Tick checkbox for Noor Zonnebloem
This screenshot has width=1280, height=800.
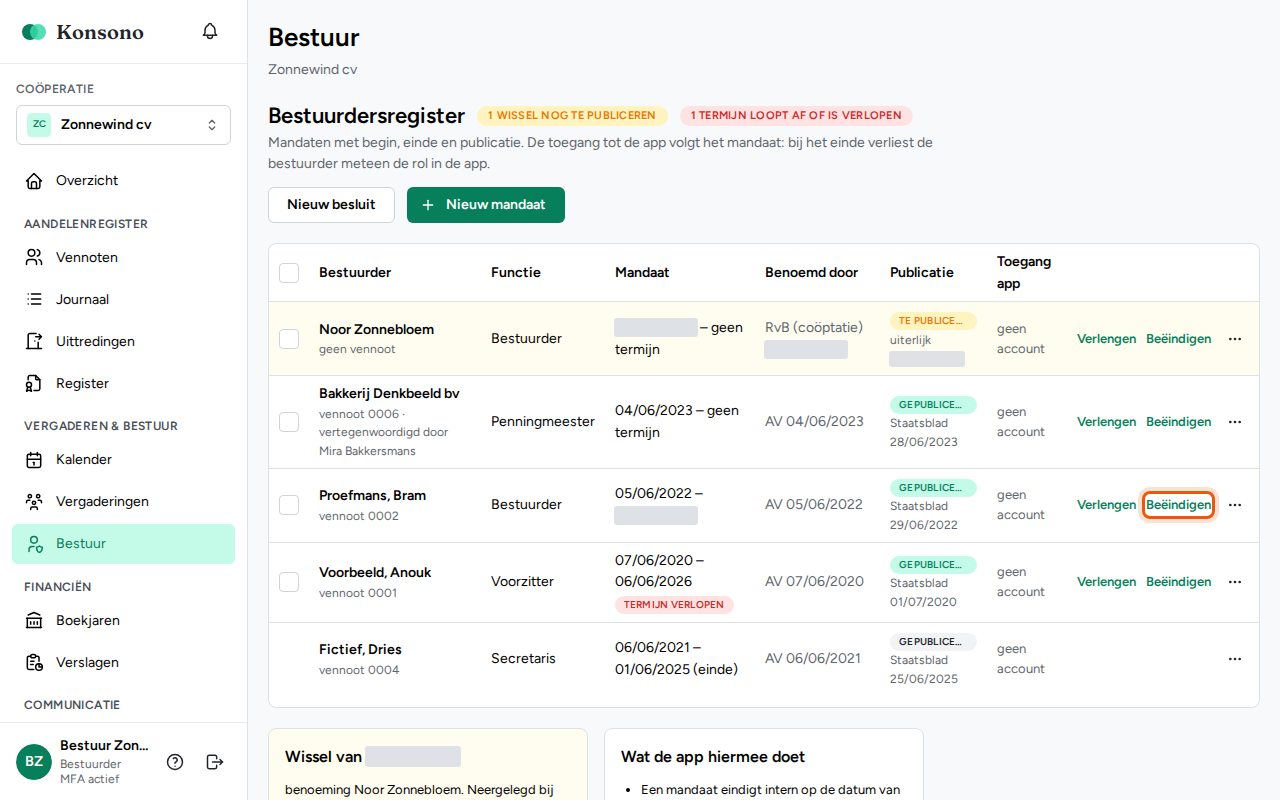[289, 339]
